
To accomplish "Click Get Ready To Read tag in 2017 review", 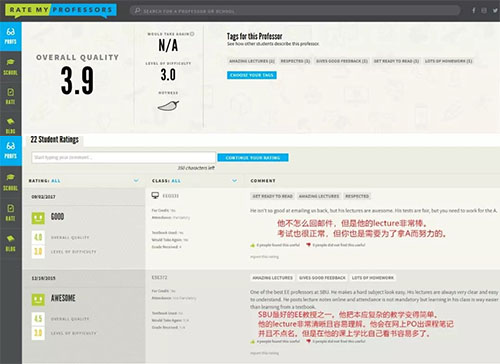I will click(272, 196).
